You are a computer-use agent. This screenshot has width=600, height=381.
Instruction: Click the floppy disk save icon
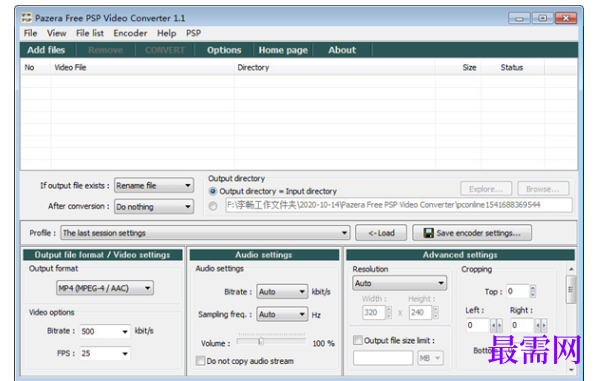pyautogui.click(x=429, y=233)
